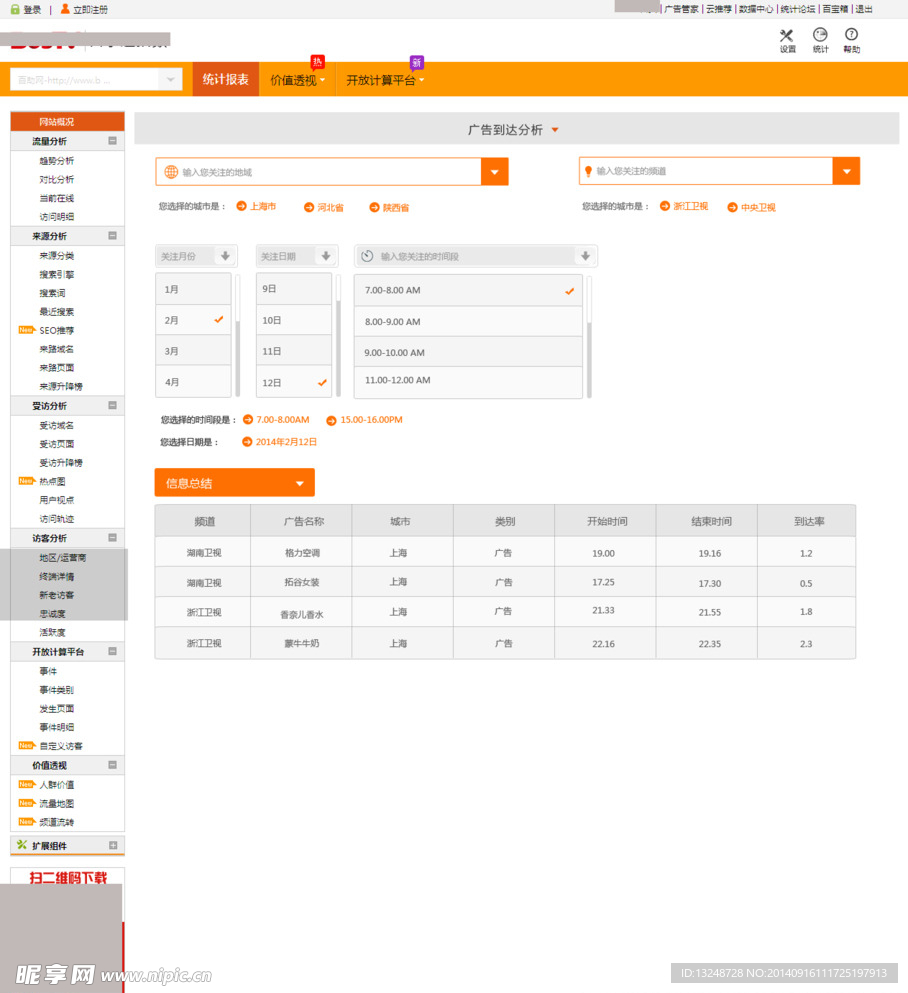
Task: Open 设置 settings tools icon
Action: click(x=787, y=36)
